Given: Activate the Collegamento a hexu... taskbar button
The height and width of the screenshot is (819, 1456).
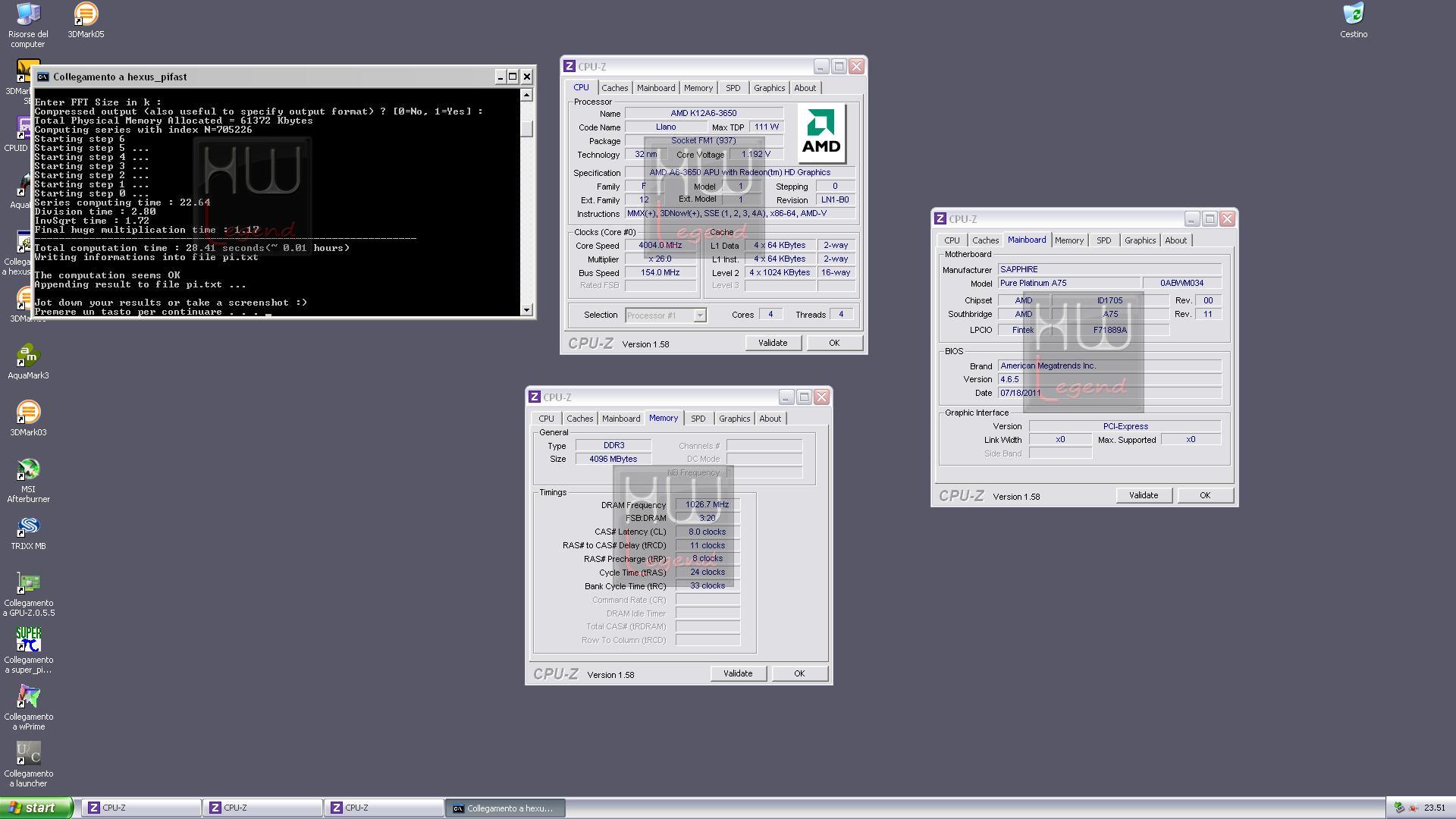Looking at the screenshot, I should click(505, 808).
